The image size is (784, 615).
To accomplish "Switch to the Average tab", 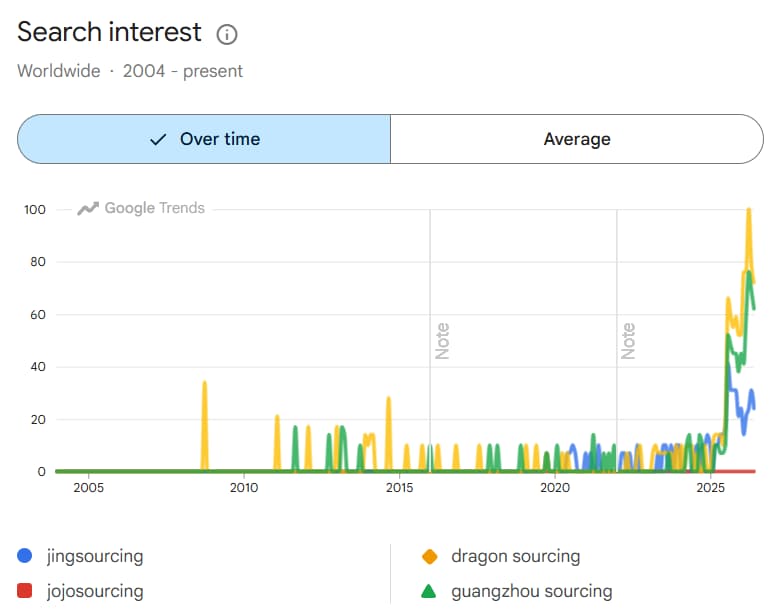I will [x=577, y=139].
